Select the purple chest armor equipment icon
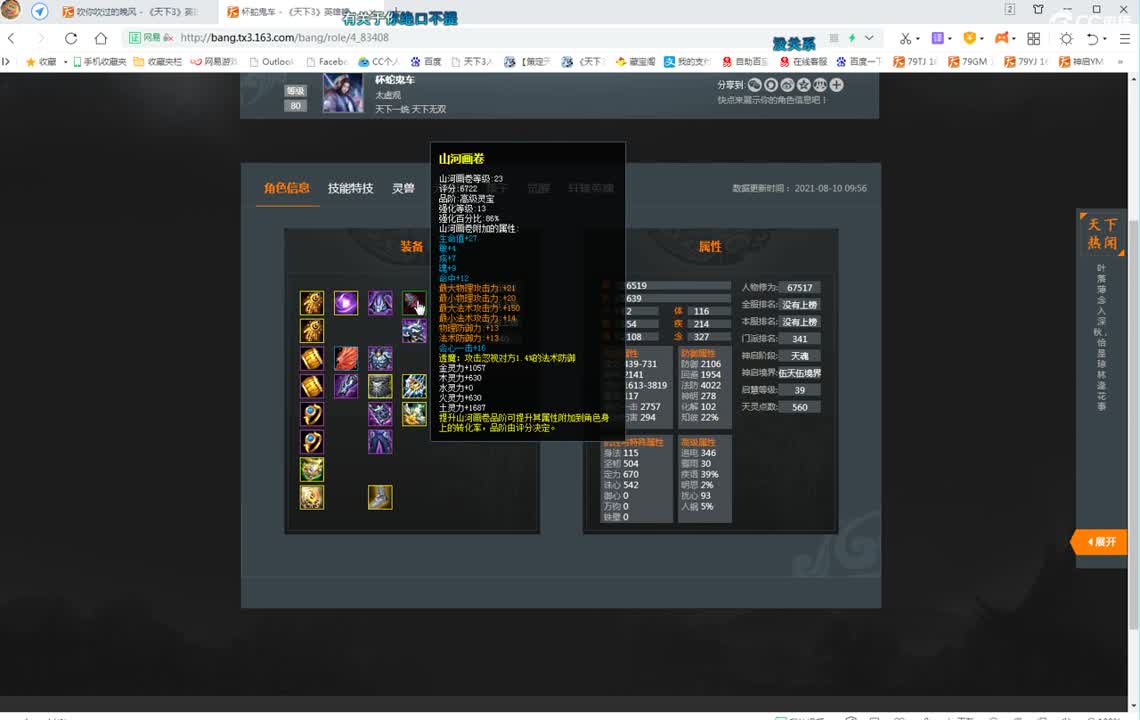 tap(380, 359)
